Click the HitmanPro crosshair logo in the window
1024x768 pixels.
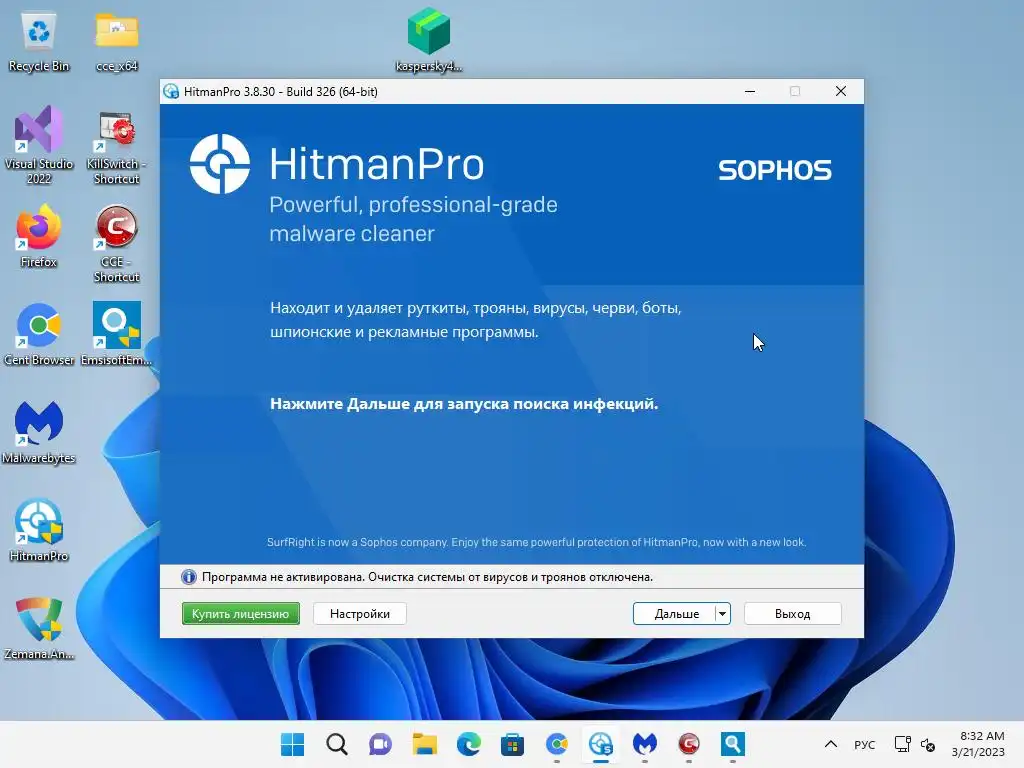click(219, 164)
